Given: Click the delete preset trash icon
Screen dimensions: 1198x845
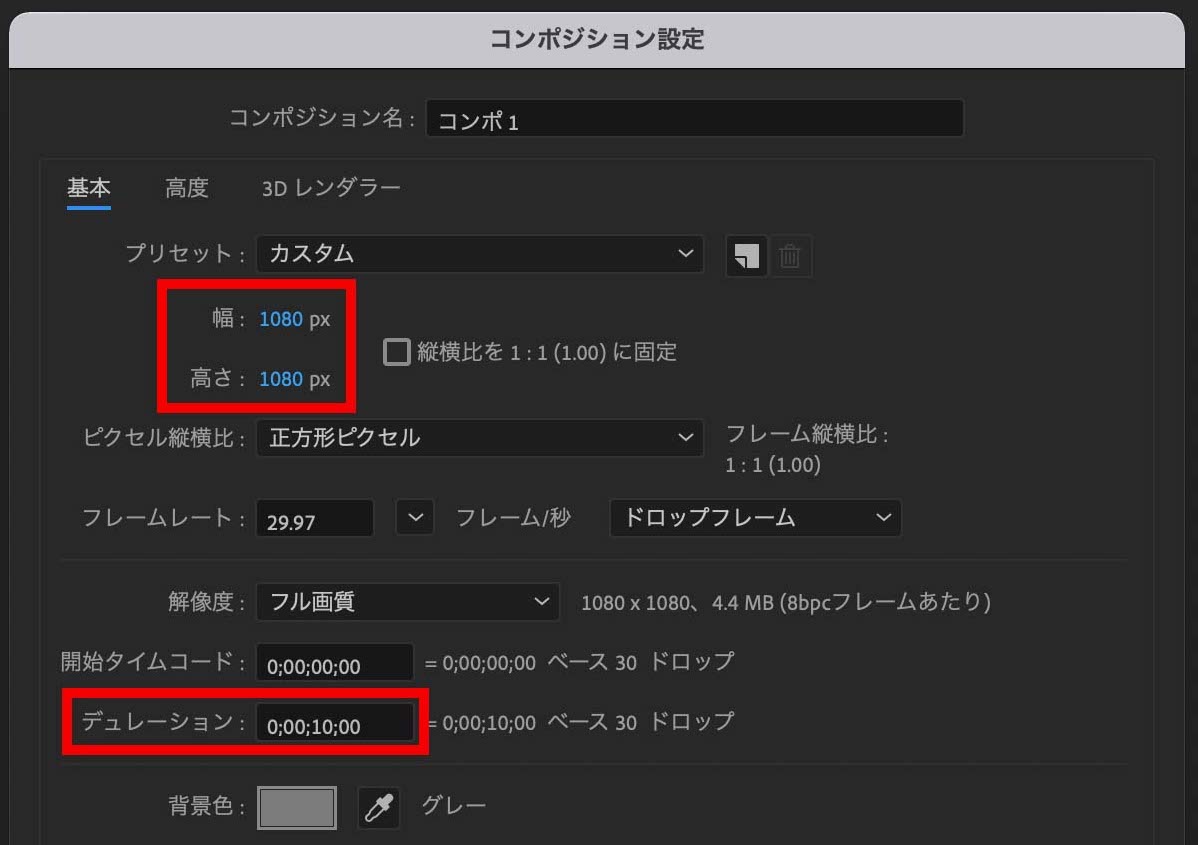Looking at the screenshot, I should [x=790, y=256].
